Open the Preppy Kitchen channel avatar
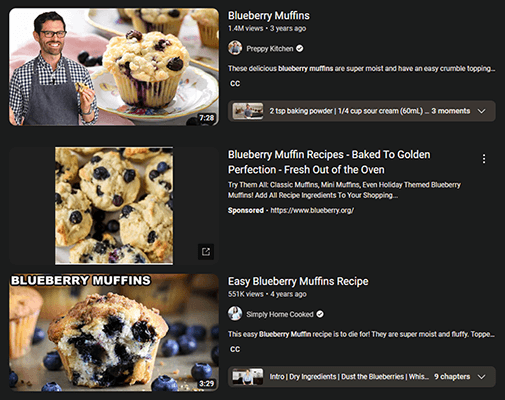 tap(235, 48)
